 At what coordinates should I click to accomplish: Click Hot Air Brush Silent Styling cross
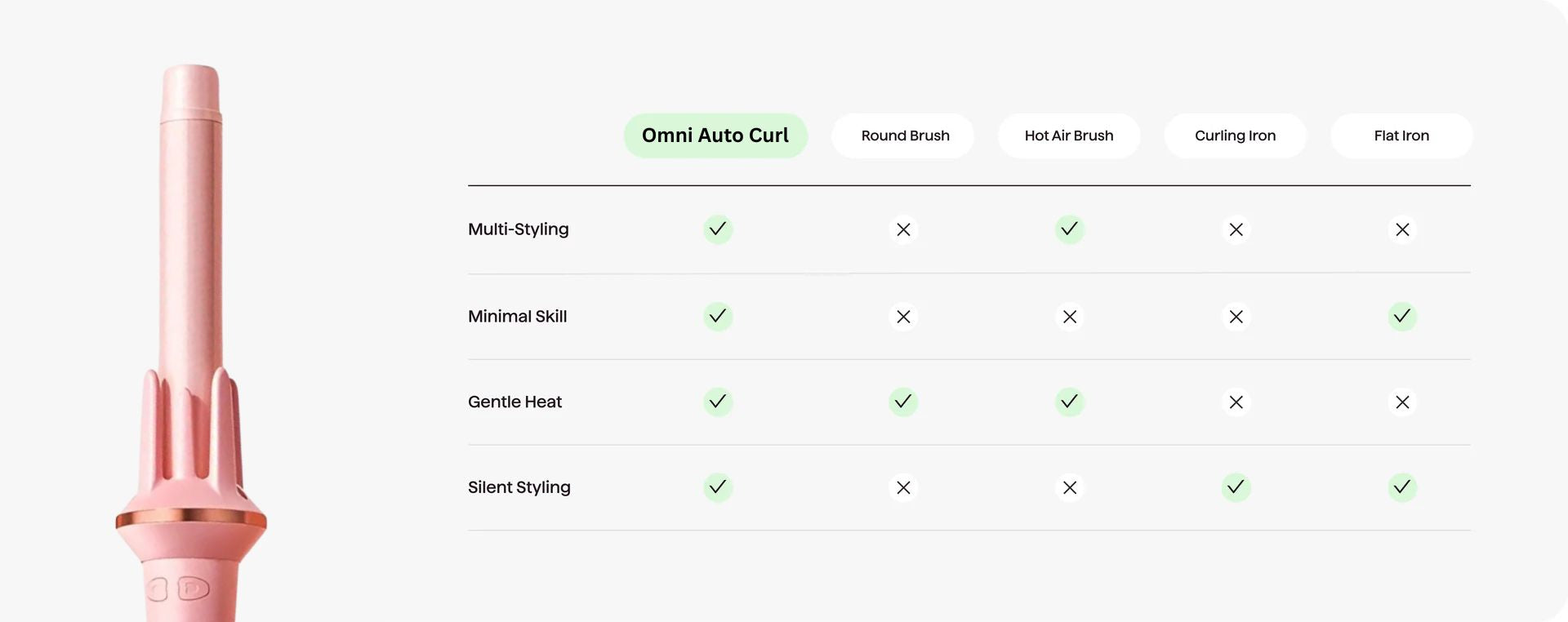(1070, 488)
